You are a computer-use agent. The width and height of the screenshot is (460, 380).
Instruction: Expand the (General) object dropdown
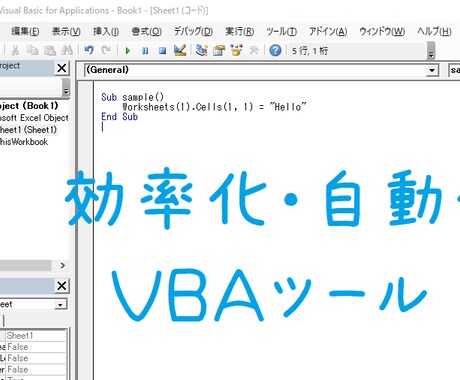tap(432, 70)
